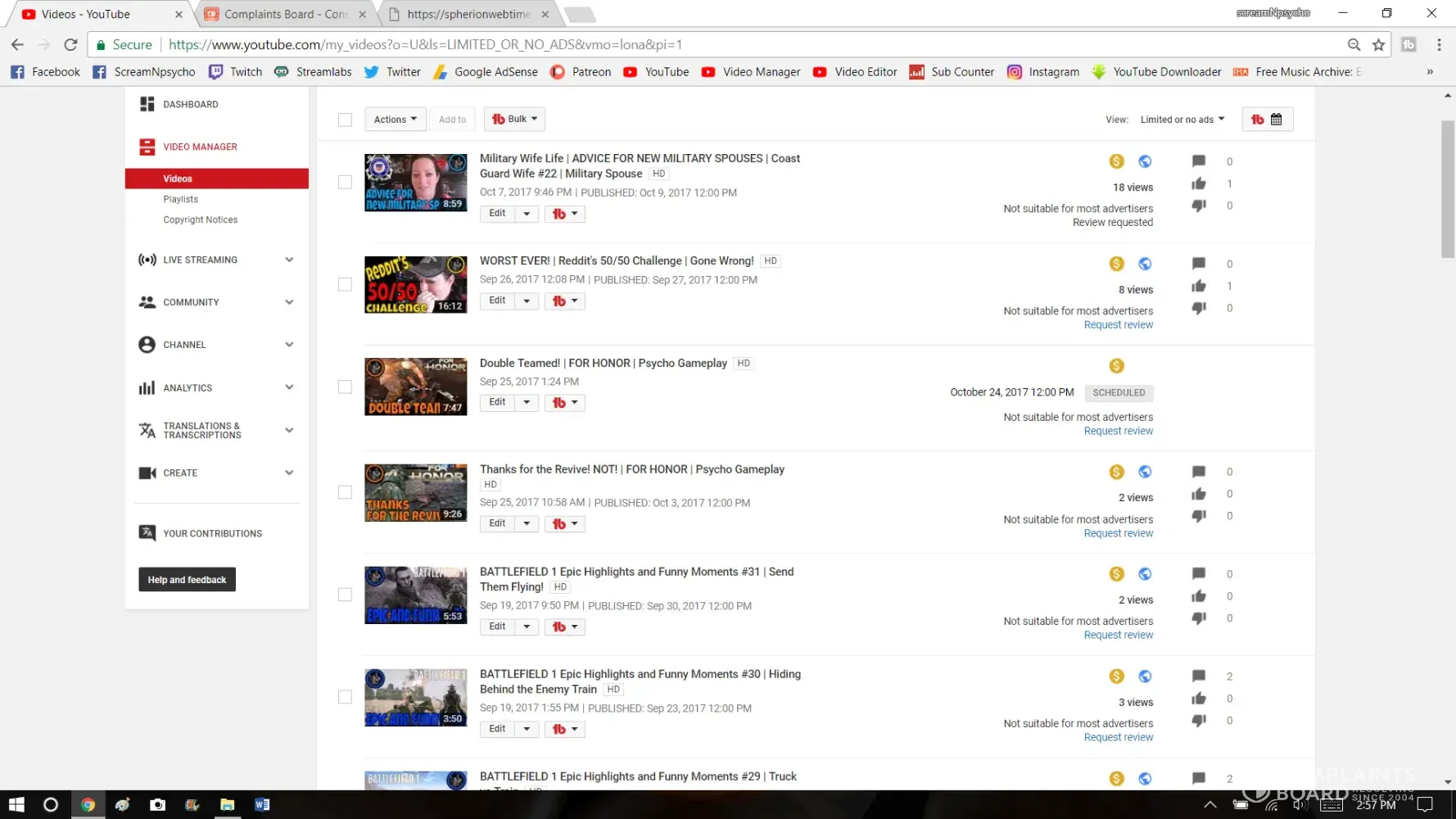Open the Actions dropdown

click(395, 120)
